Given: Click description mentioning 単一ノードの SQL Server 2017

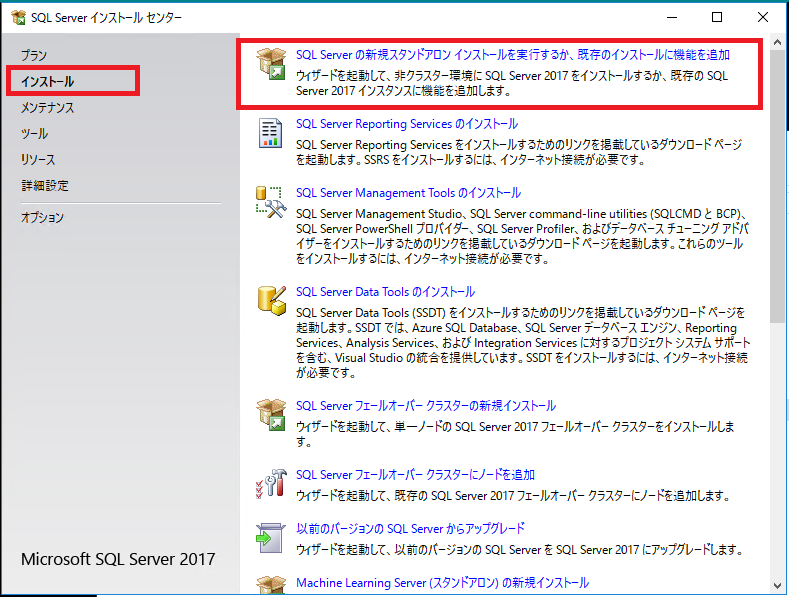Looking at the screenshot, I should 515,434.
